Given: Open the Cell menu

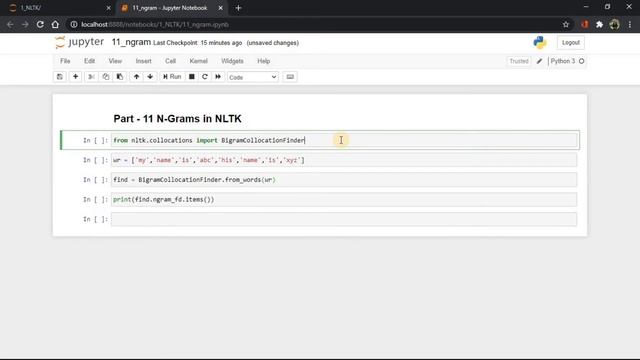Looking at the screenshot, I should (x=170, y=61).
